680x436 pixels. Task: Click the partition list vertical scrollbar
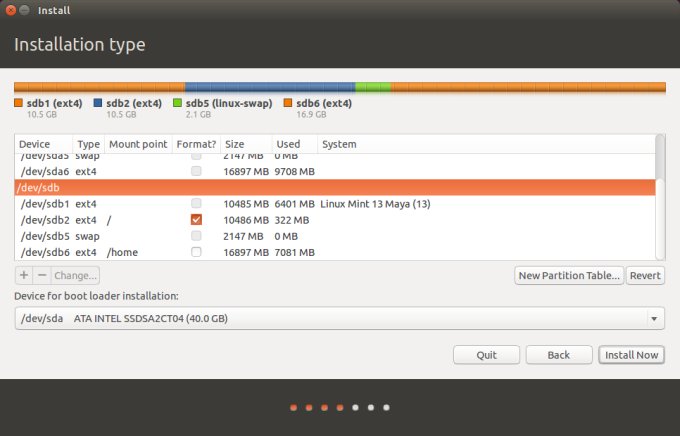[660, 200]
